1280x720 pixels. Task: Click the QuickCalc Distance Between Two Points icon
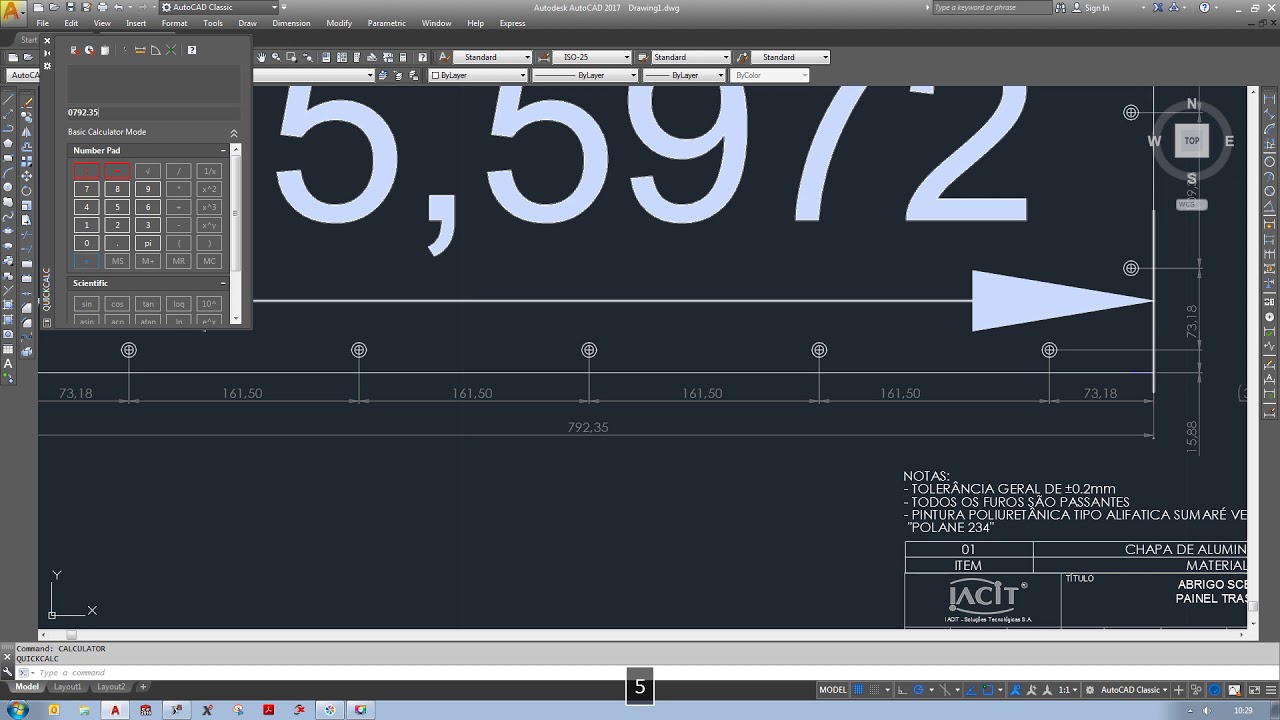tap(140, 50)
